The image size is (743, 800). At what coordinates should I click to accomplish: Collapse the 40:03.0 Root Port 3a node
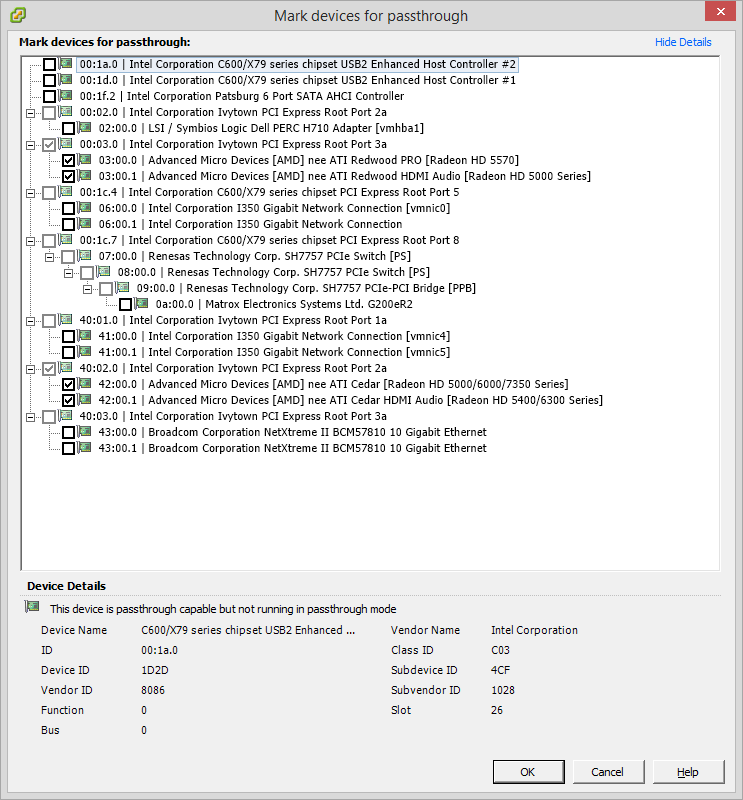30,417
